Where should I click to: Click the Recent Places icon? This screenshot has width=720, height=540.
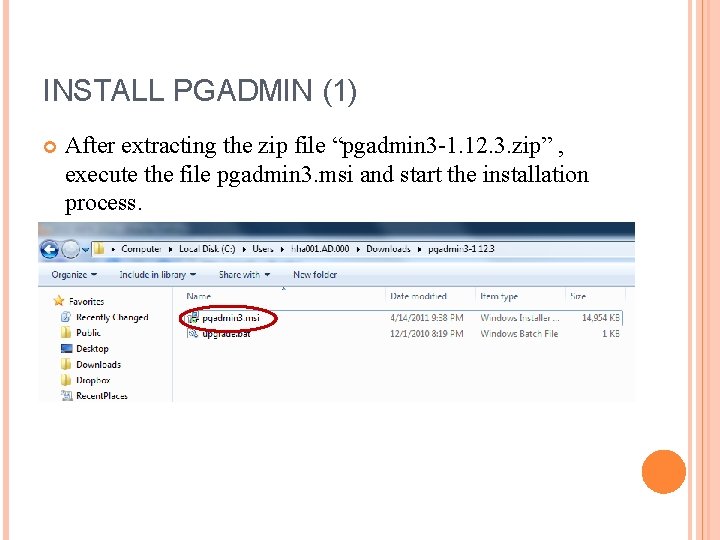[x=67, y=395]
